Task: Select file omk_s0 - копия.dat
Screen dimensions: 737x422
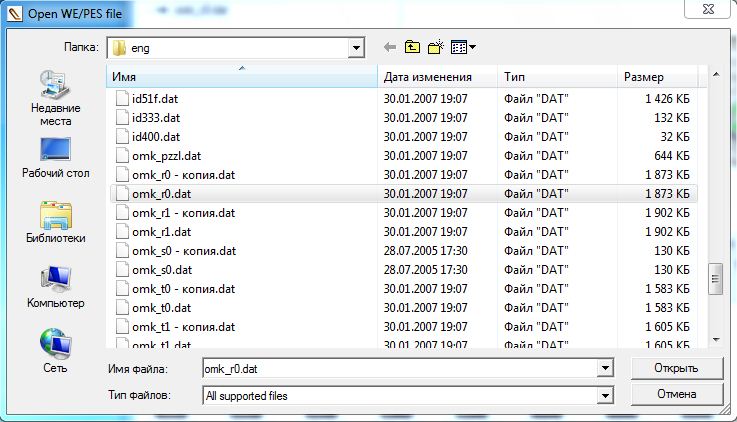Action: 184,251
